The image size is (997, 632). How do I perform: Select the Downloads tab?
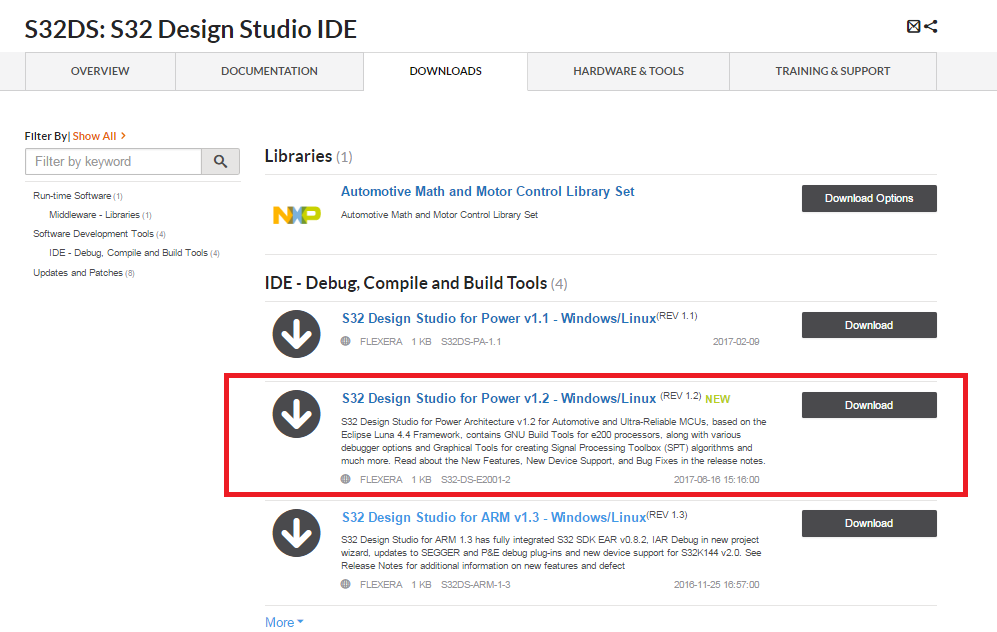446,71
